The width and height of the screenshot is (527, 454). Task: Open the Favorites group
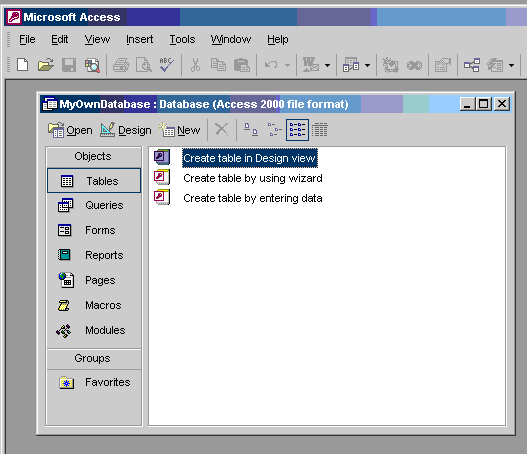coord(94,382)
